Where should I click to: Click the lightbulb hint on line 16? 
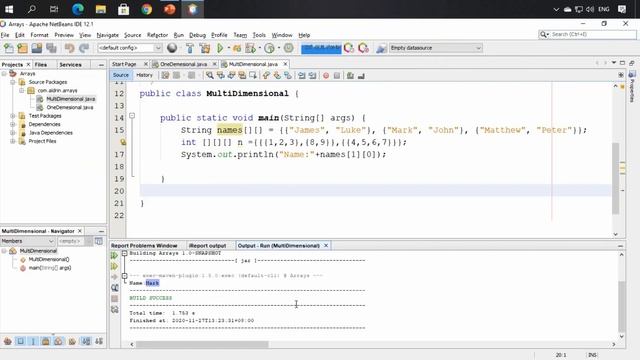tap(122, 142)
